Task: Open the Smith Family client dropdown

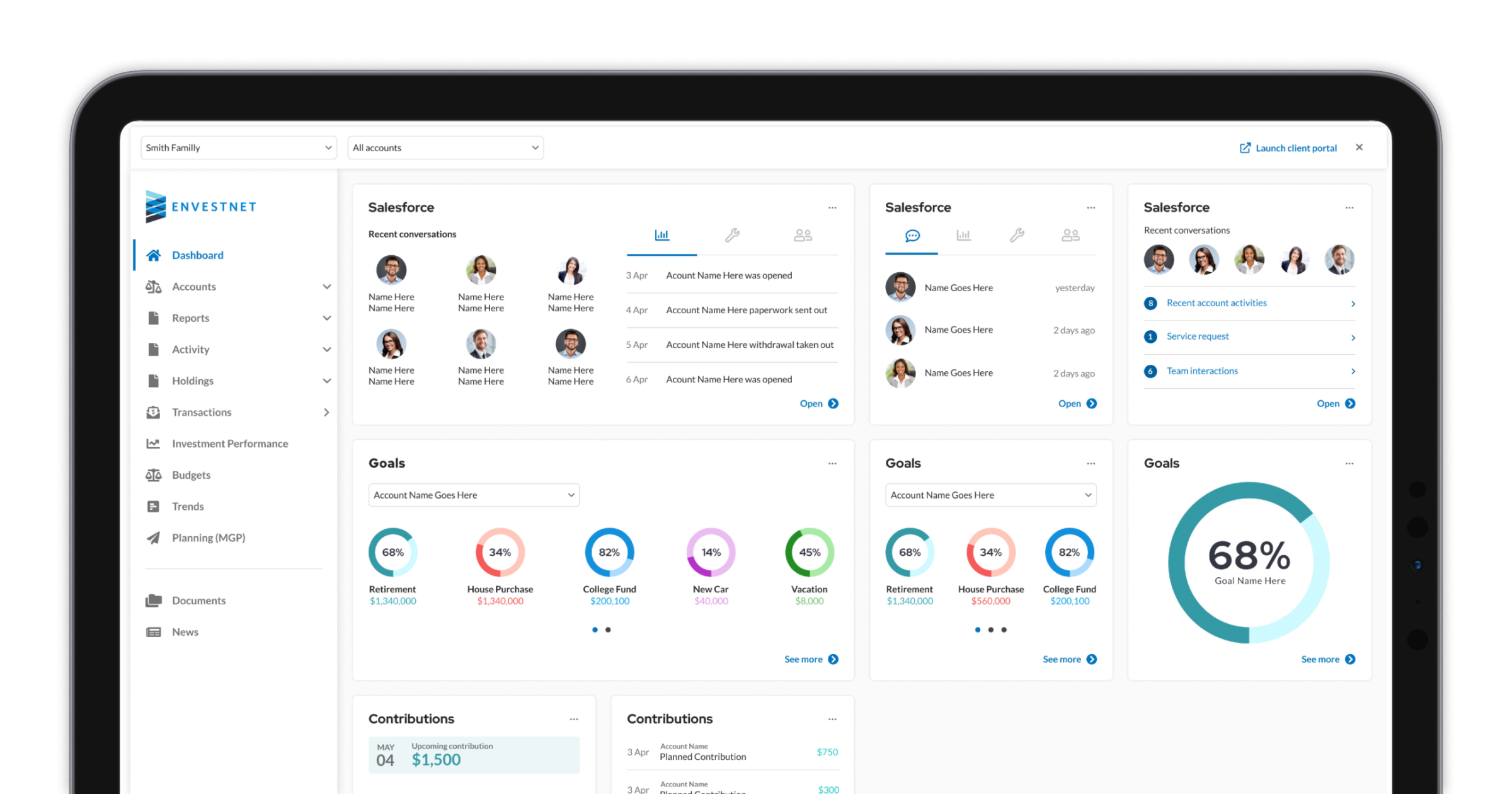Action: coord(238,148)
